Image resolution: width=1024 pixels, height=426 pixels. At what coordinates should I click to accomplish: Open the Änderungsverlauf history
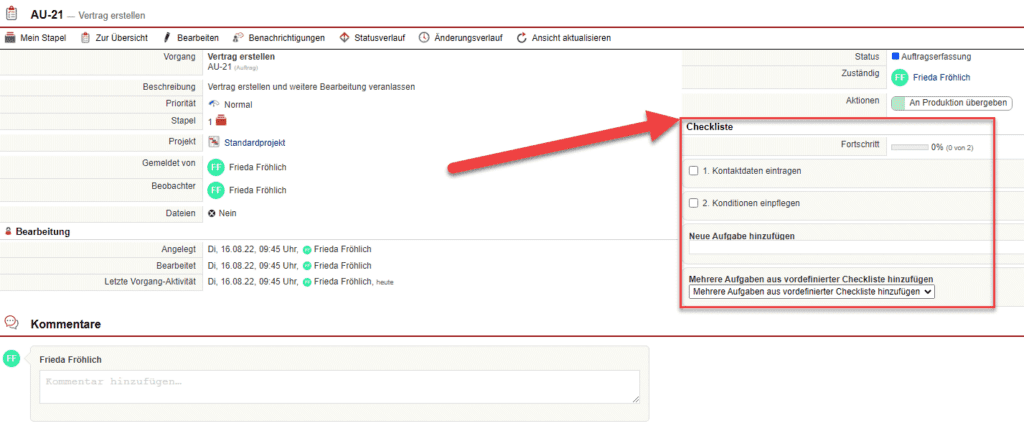click(460, 38)
